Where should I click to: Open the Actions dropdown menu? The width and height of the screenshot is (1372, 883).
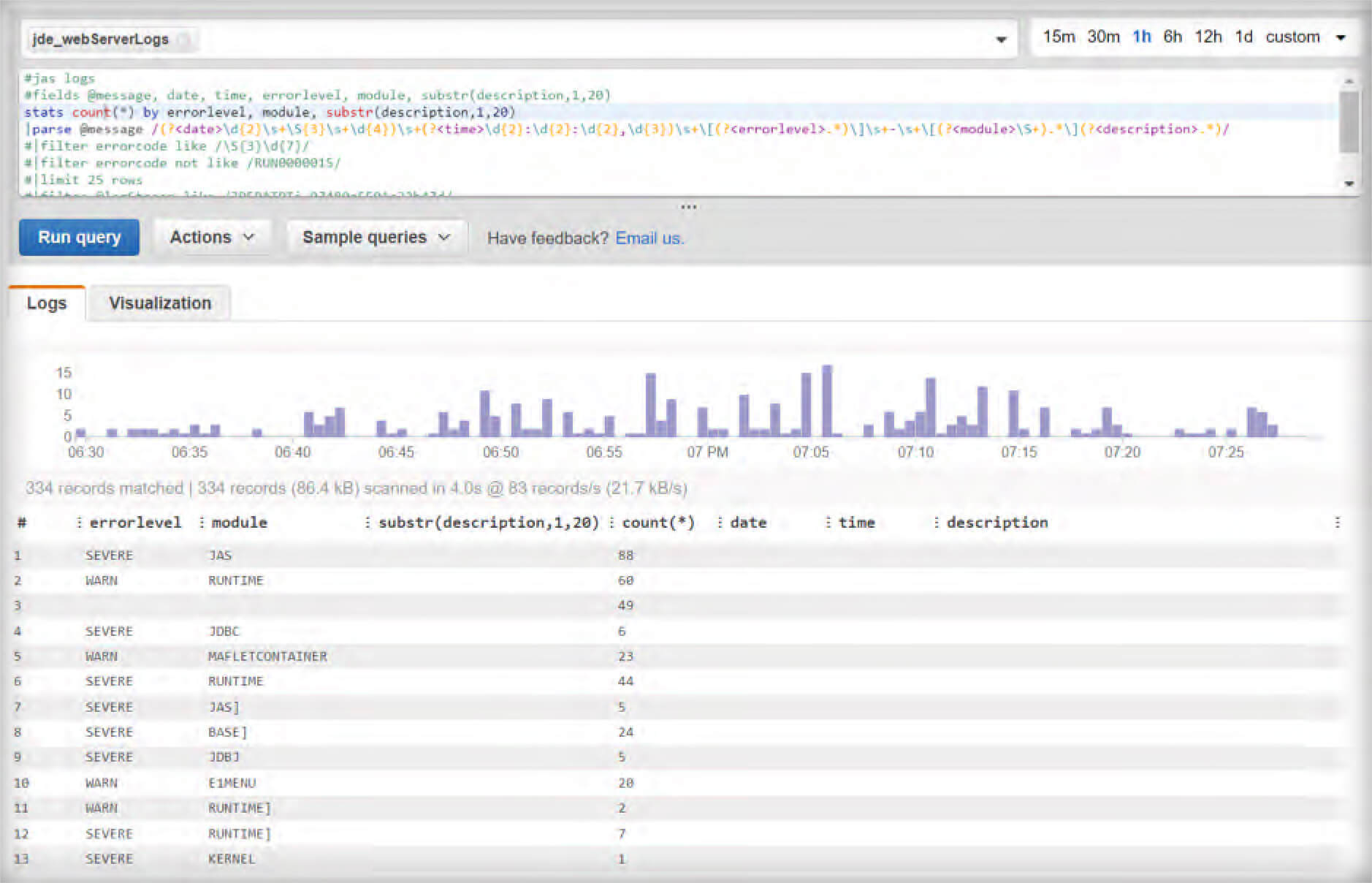point(212,238)
